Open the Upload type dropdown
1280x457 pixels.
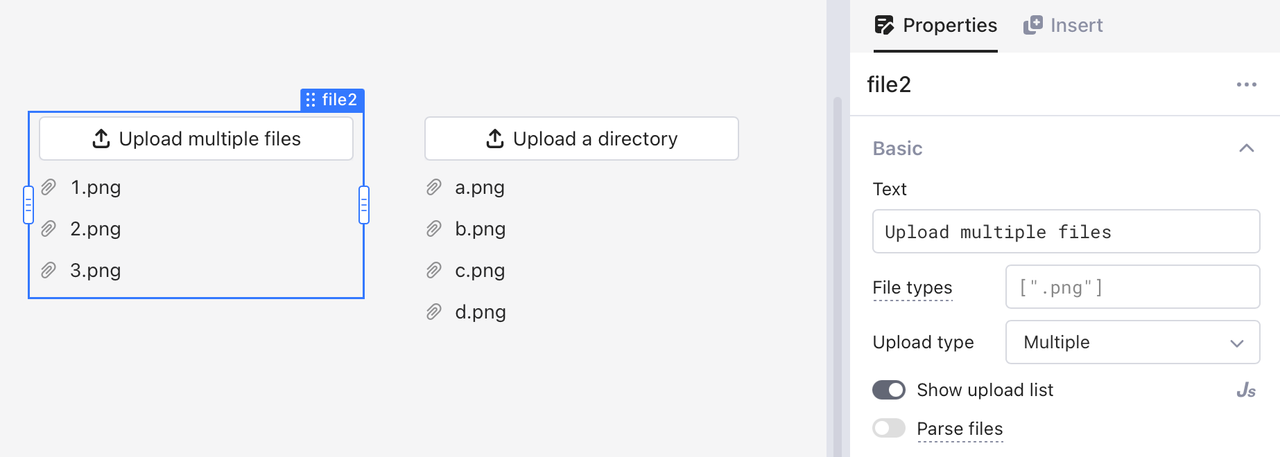1132,342
